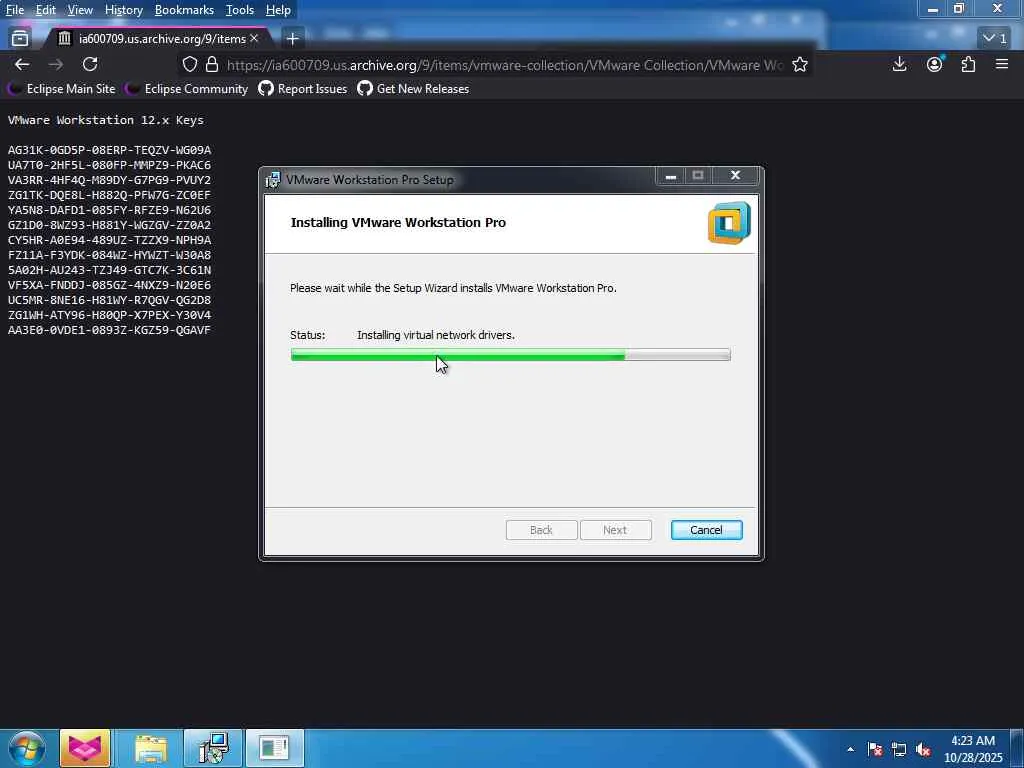Click the Action Center flag tray icon
The height and width of the screenshot is (768, 1024).
tap(875, 749)
